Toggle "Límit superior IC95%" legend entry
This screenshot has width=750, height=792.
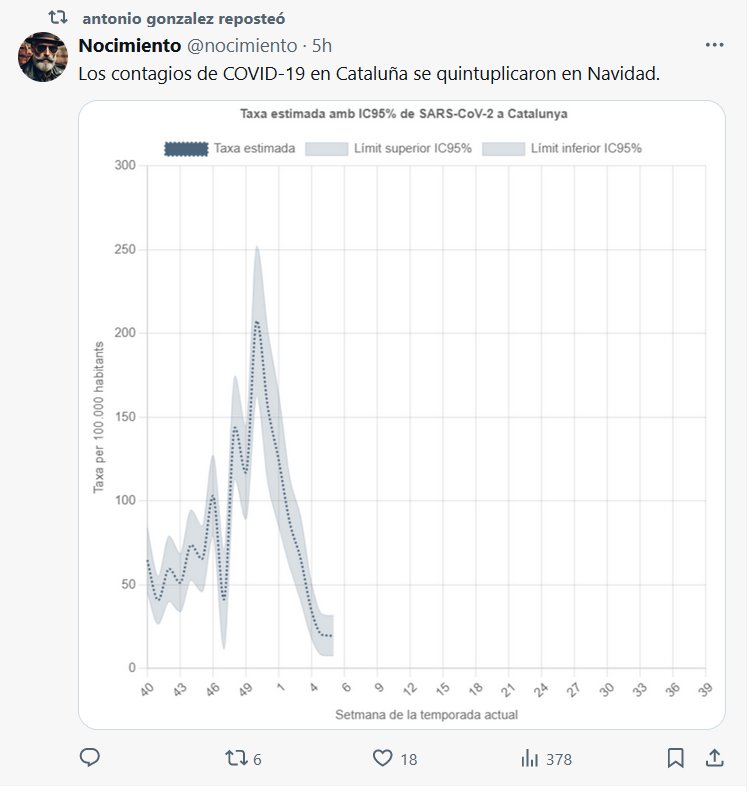410,148
